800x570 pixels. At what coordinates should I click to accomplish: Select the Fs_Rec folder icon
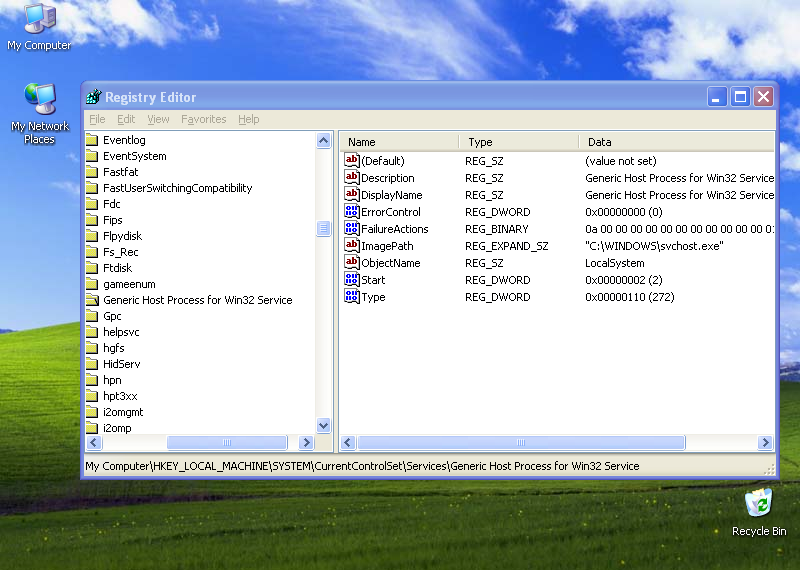92,252
